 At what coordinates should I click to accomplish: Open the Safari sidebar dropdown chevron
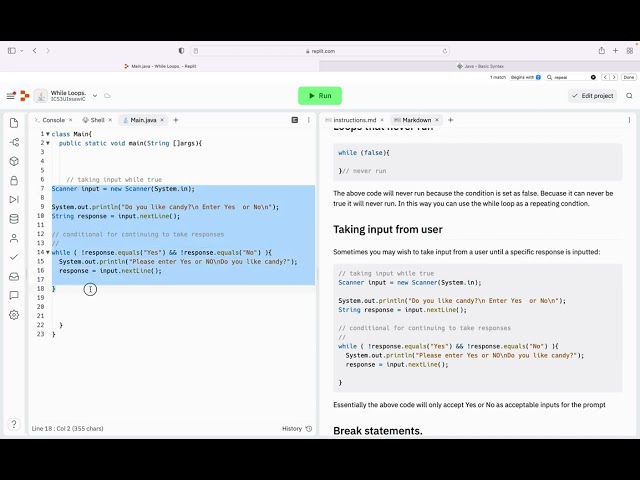[x=22, y=51]
